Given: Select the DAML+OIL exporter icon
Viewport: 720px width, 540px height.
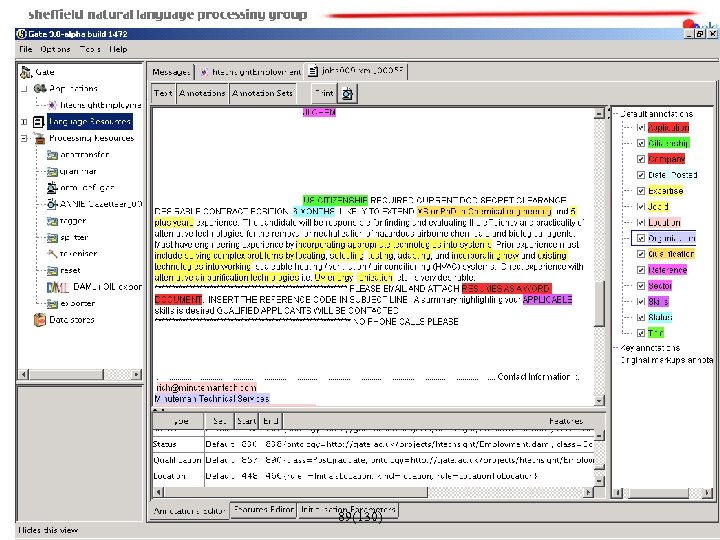Looking at the screenshot, I should point(58,287).
